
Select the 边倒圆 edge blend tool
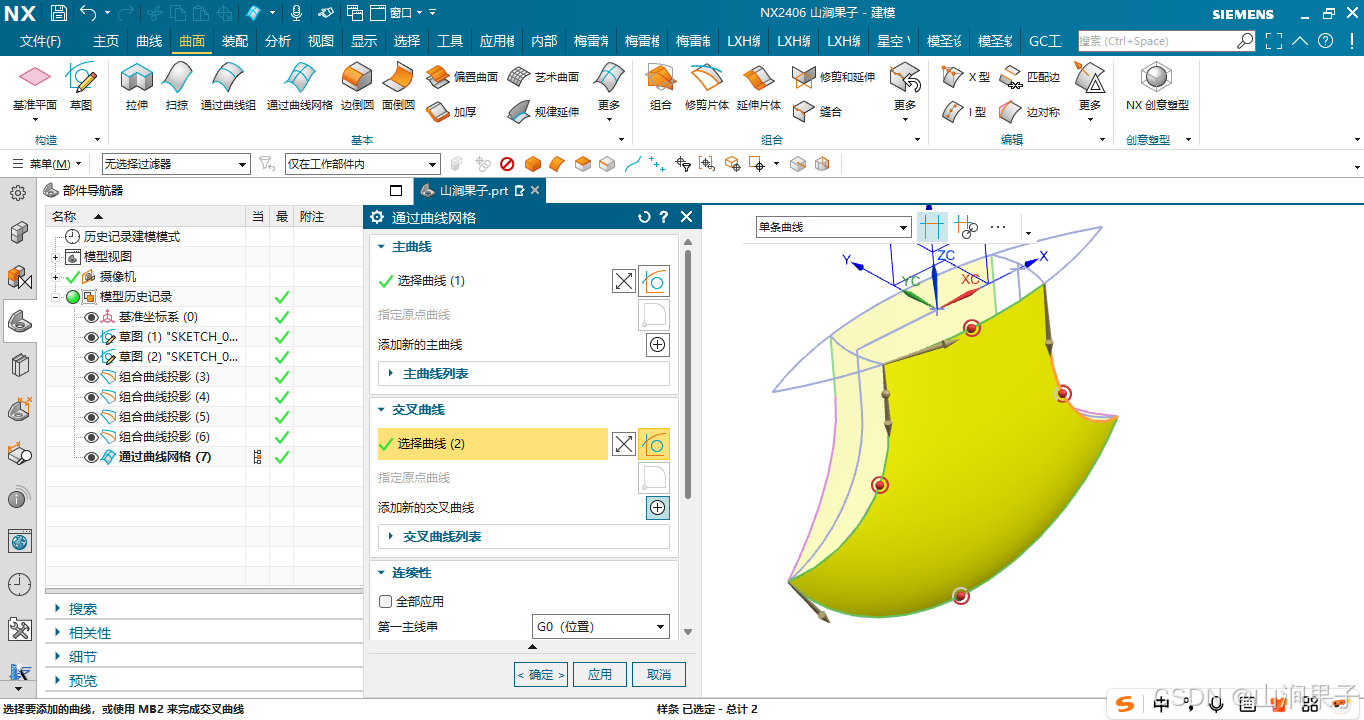tap(357, 86)
